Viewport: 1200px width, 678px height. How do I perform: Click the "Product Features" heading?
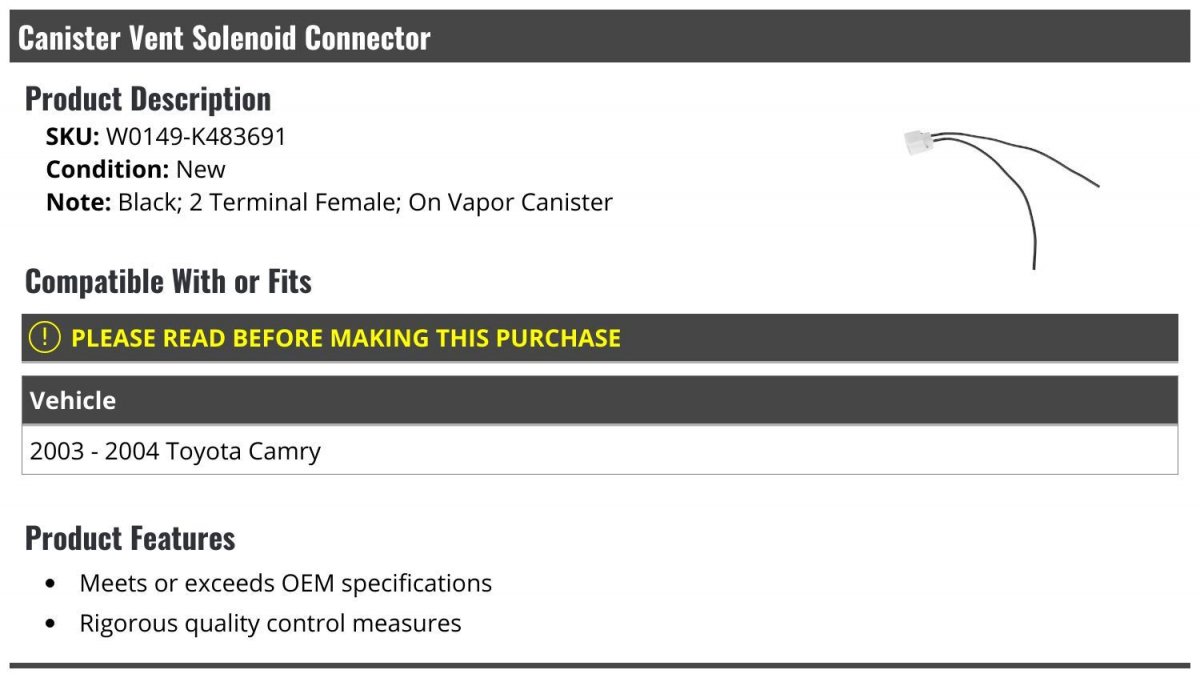click(130, 538)
